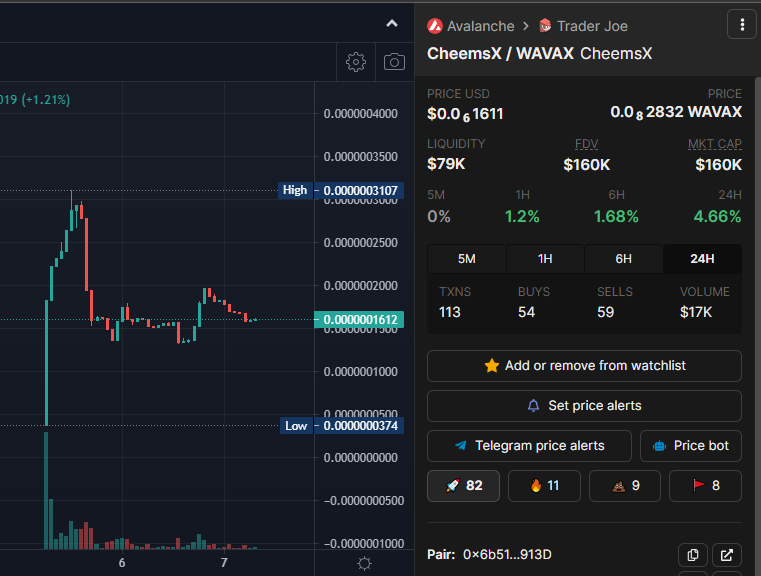
Task: Vote with the poop reaction 9
Action: point(625,486)
